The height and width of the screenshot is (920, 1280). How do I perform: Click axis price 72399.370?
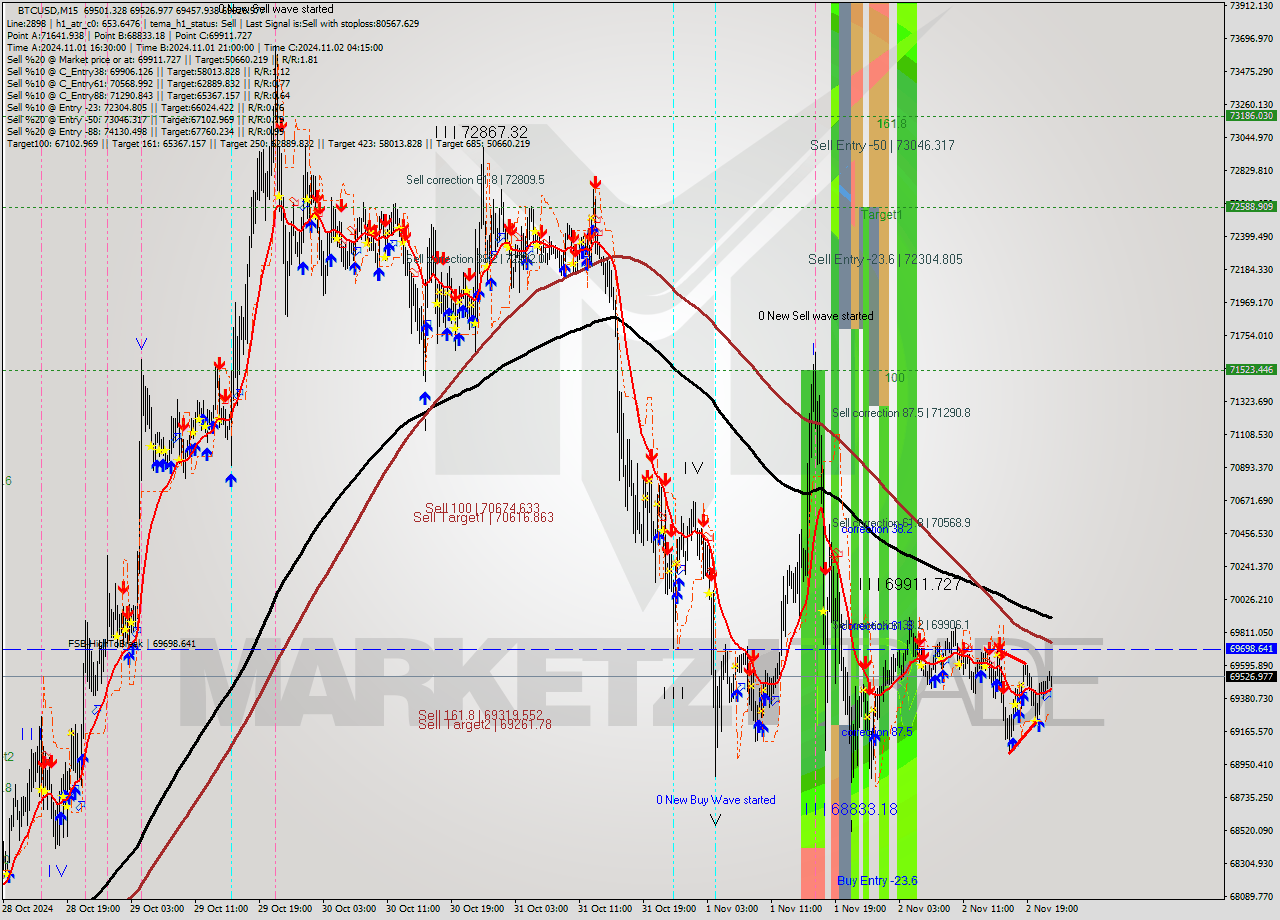pyautogui.click(x=1251, y=237)
